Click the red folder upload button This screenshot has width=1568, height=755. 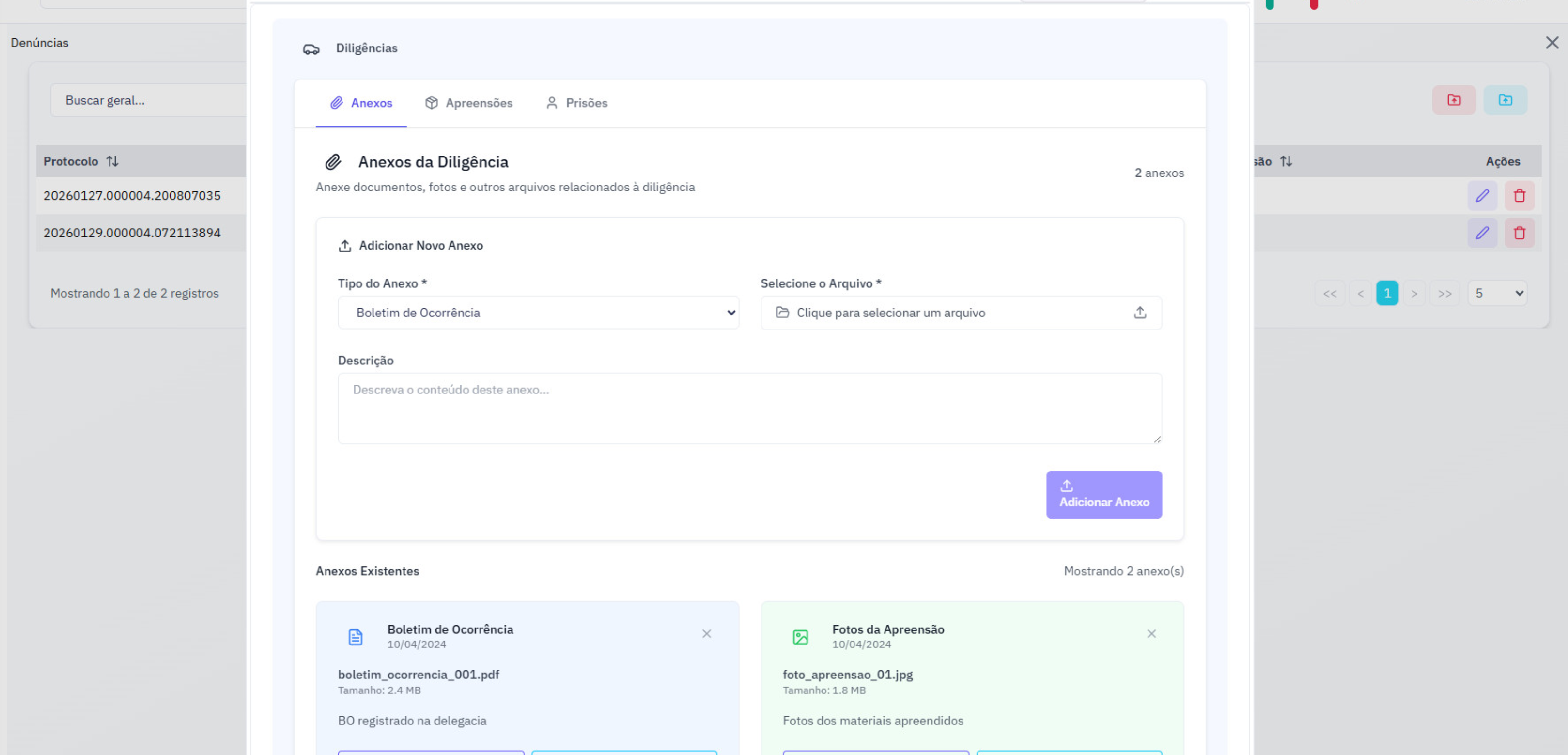1454,100
